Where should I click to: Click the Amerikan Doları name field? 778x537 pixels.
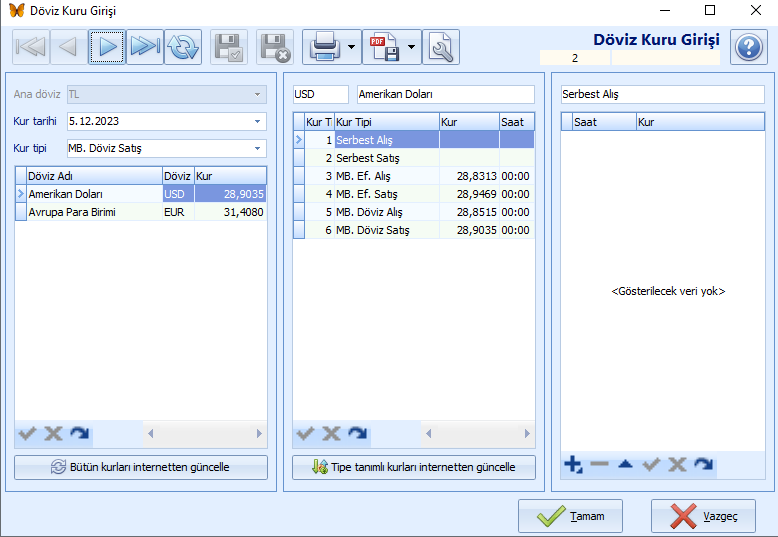(446, 94)
